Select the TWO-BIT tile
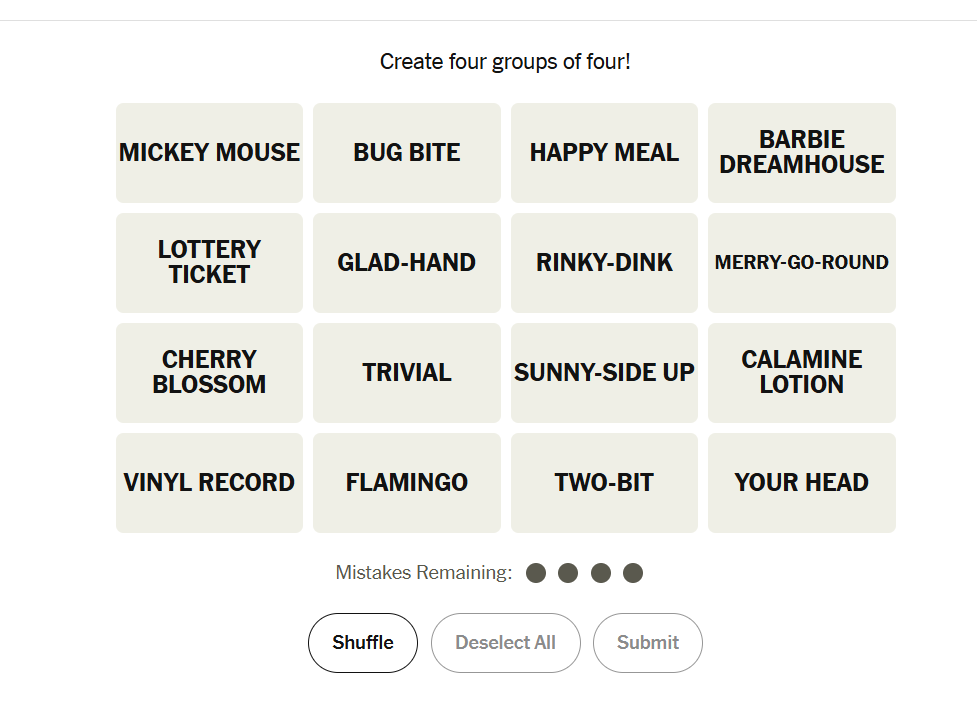Screen dimensions: 977x711 coord(604,483)
